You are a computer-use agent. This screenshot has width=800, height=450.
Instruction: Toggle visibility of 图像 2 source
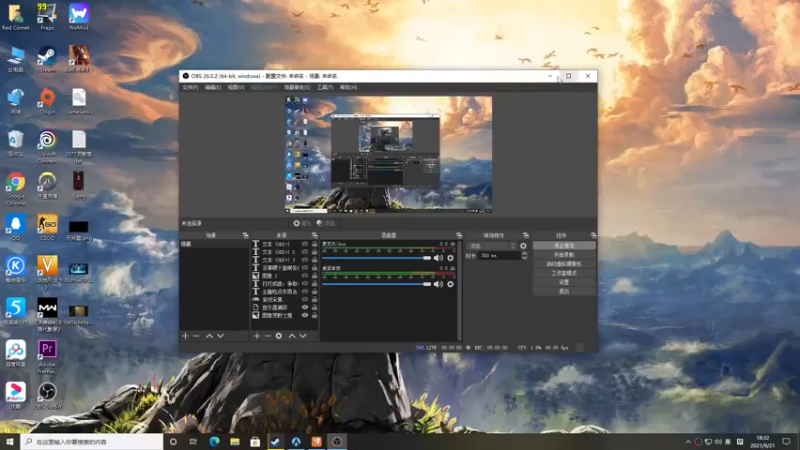pyautogui.click(x=305, y=276)
